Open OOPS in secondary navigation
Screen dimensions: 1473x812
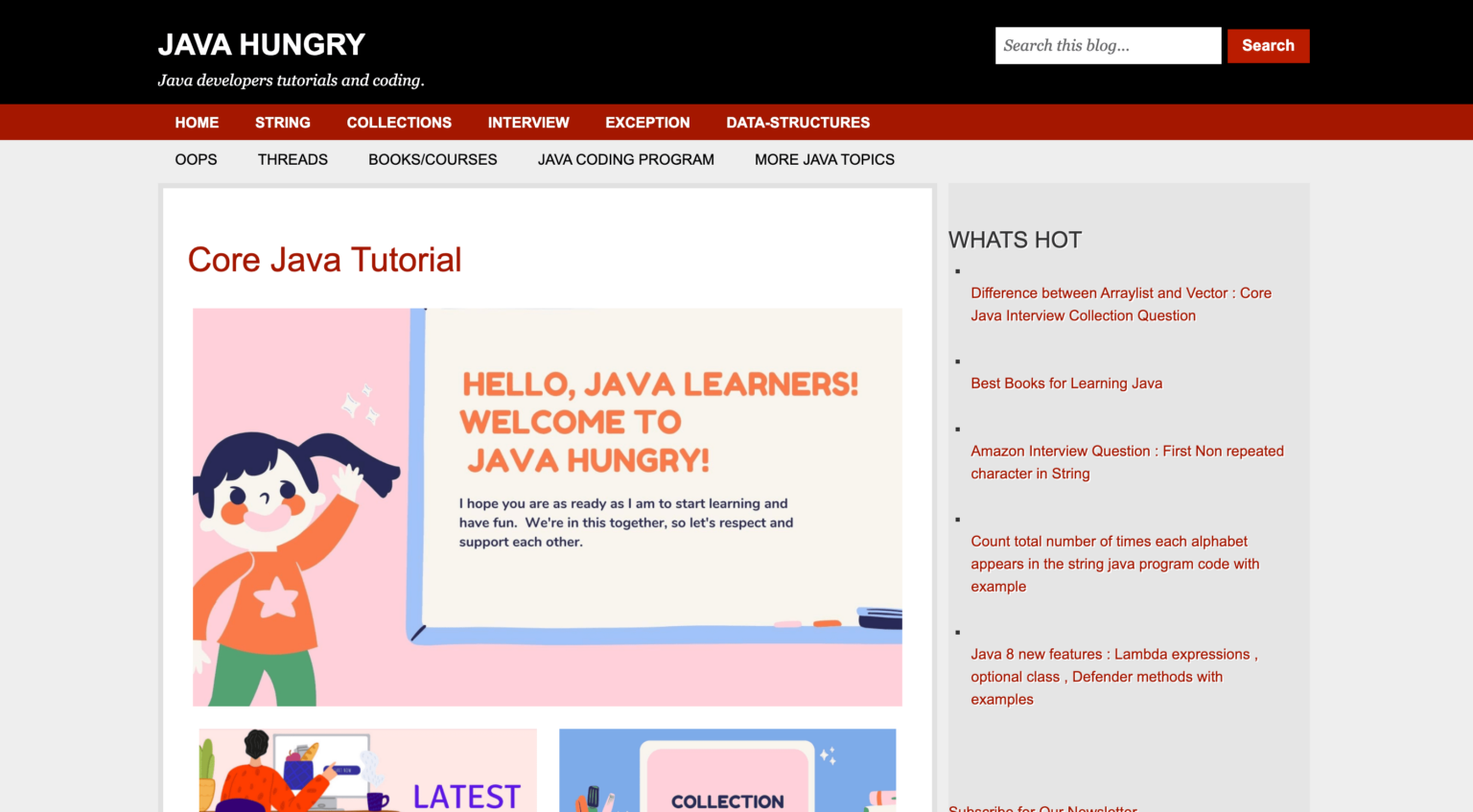point(196,159)
